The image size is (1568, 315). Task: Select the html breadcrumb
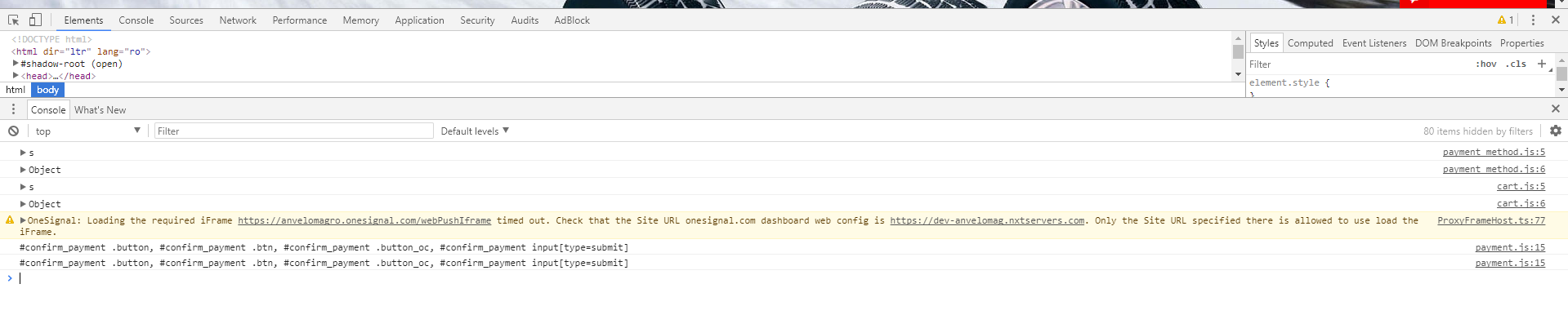tap(16, 90)
